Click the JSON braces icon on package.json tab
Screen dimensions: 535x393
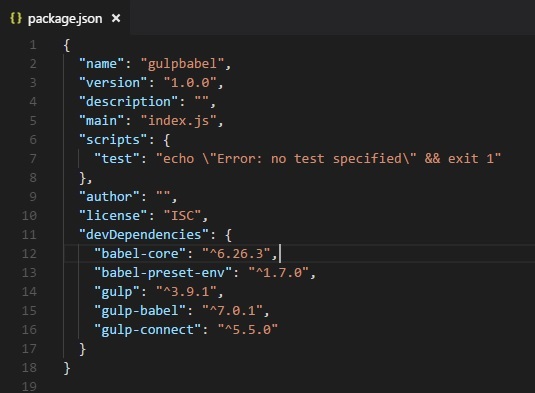16,18
